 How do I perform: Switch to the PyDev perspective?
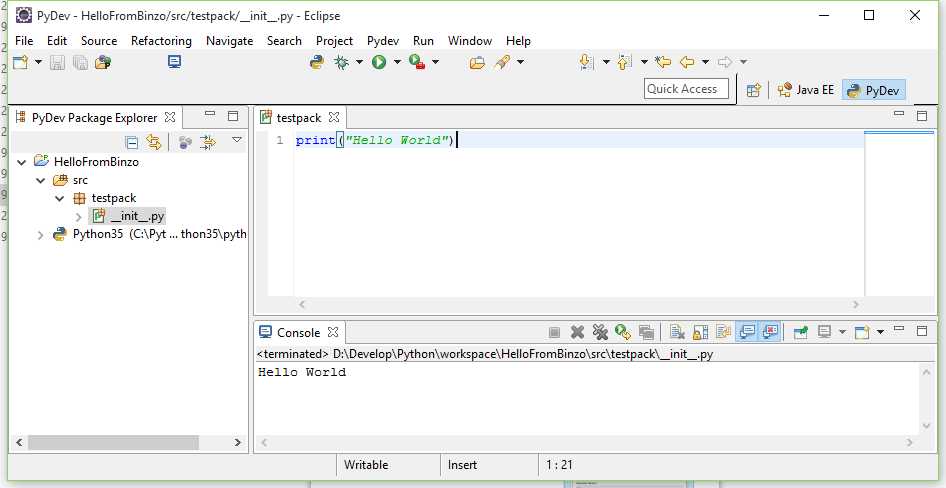(874, 90)
